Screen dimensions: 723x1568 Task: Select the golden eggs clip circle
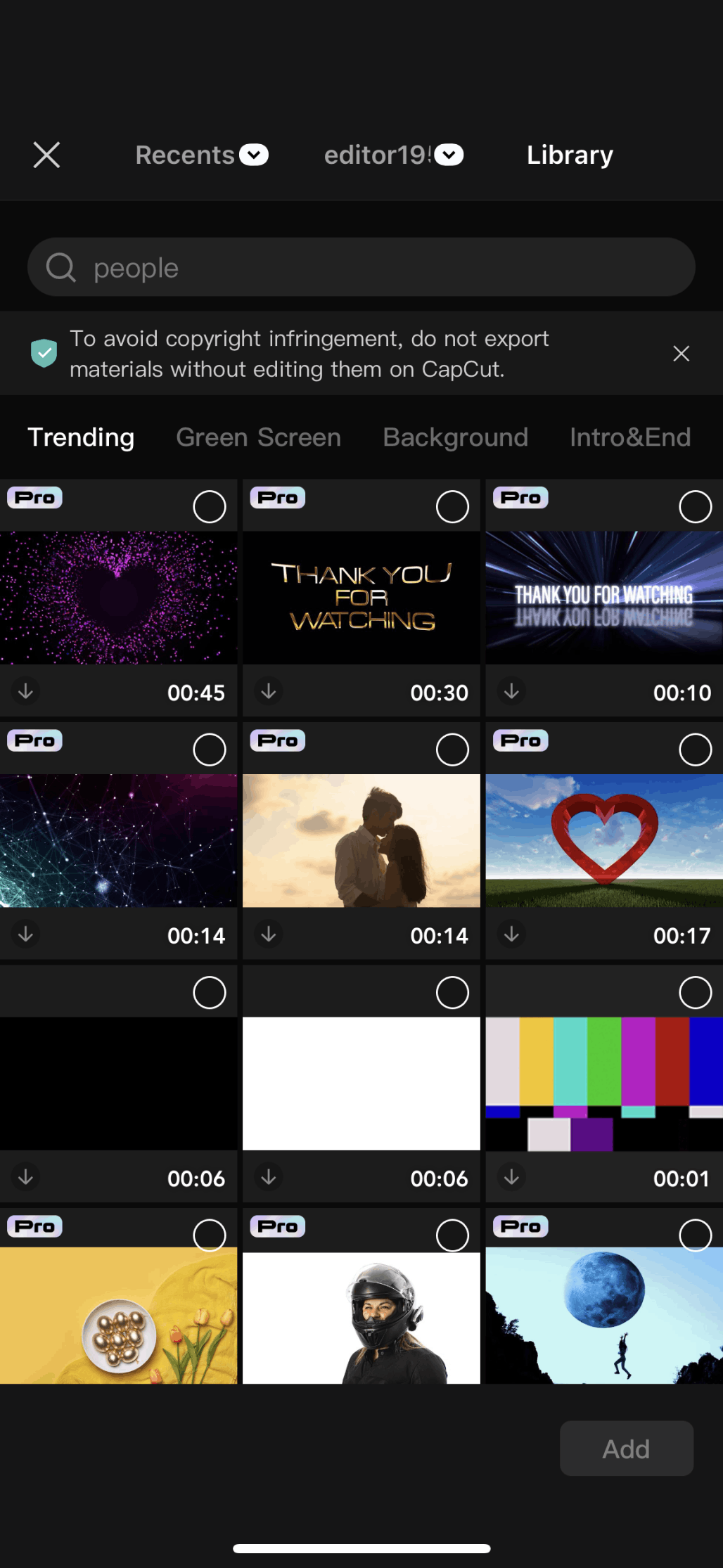tap(210, 1235)
